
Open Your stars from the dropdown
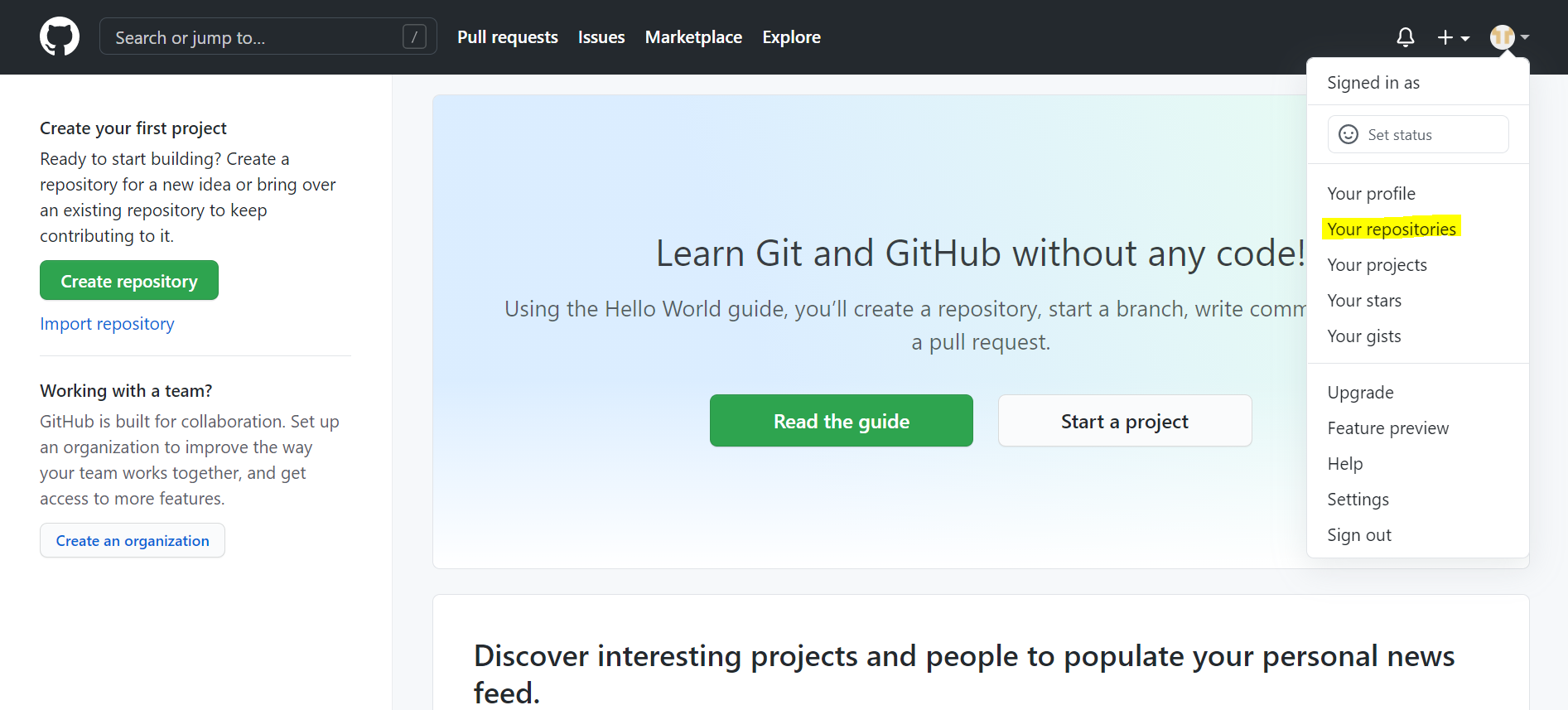[x=1364, y=301]
